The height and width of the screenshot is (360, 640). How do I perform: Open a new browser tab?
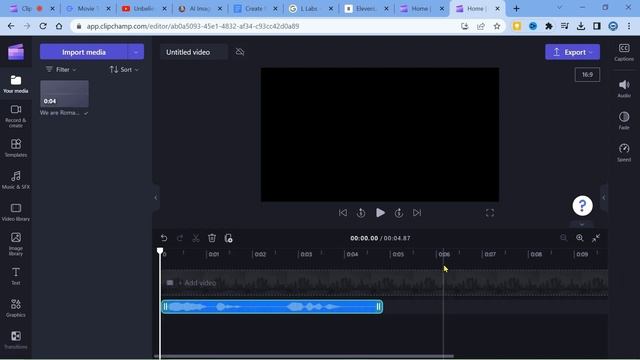[516, 8]
